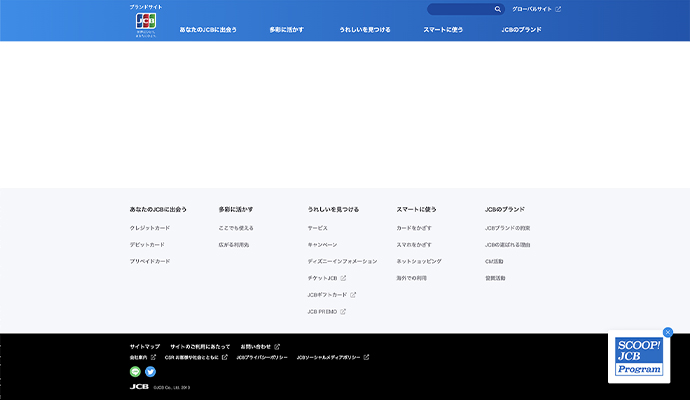Open the サイトマップ link
The width and height of the screenshot is (690, 400).
(144, 346)
